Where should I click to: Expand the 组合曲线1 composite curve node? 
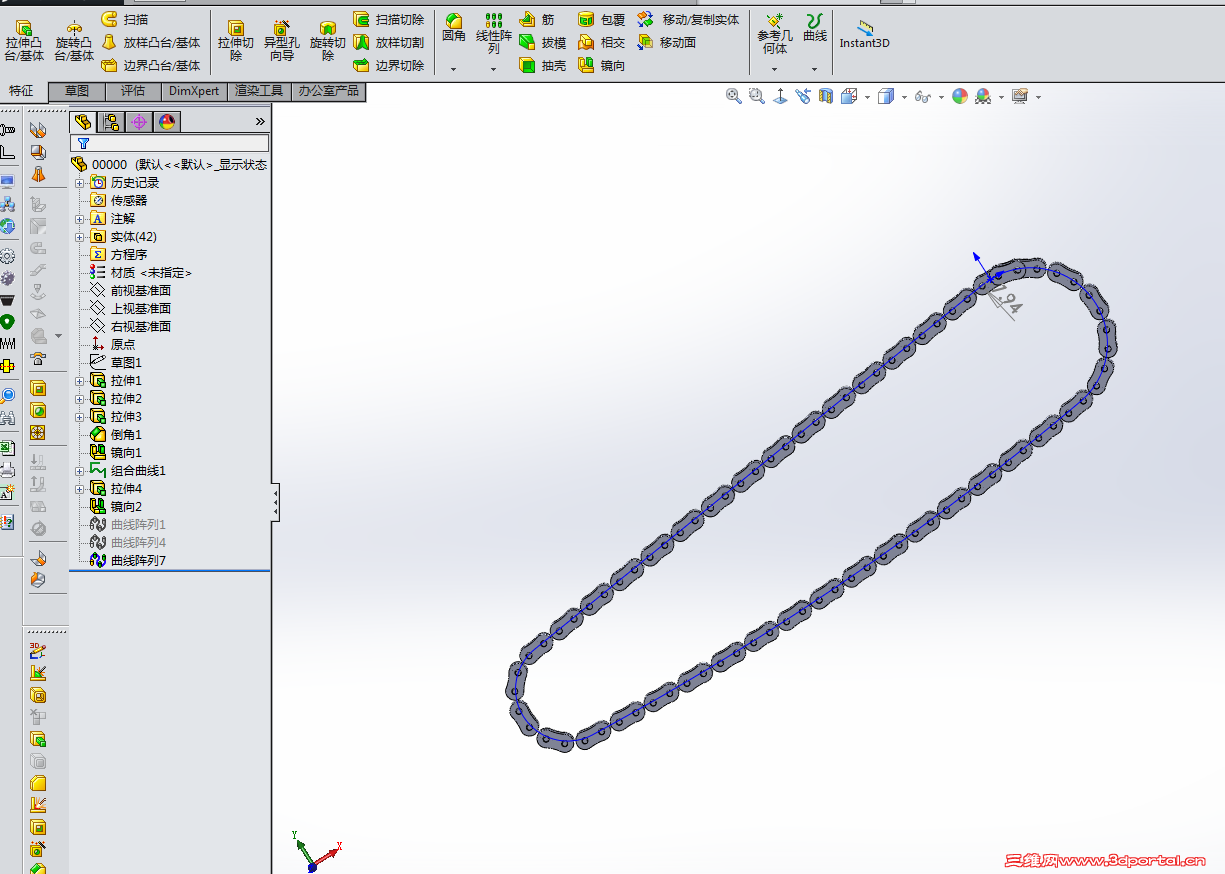click(x=79, y=471)
